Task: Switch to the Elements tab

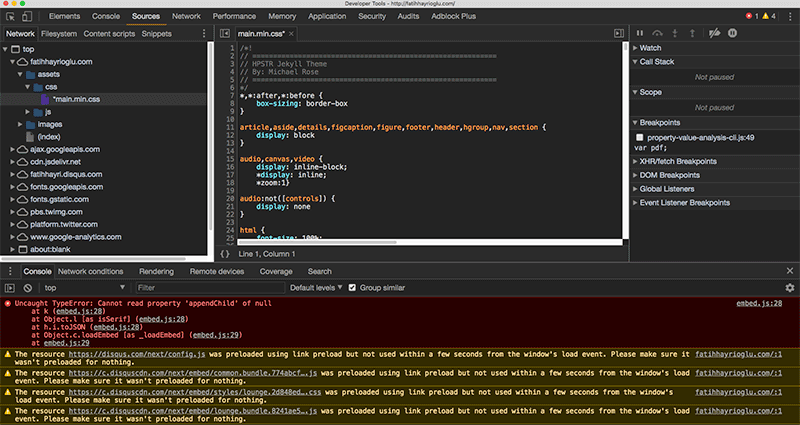Action: 64,16
